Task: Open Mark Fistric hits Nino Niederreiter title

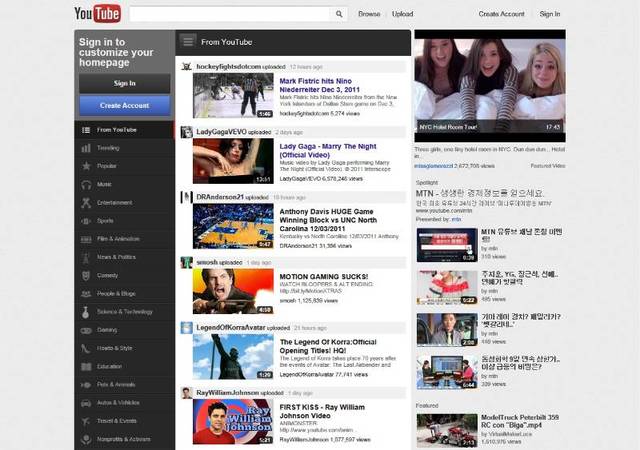Action: pyautogui.click(x=320, y=85)
